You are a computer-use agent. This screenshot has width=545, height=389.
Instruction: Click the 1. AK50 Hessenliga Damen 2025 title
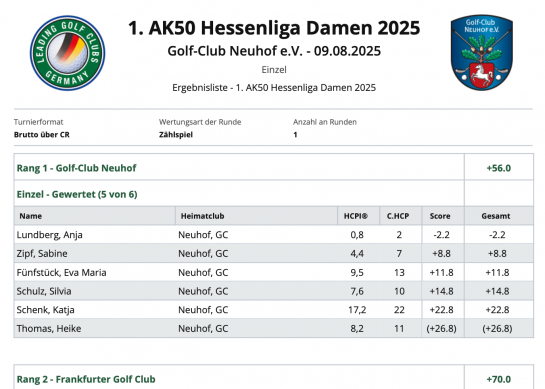274,28
